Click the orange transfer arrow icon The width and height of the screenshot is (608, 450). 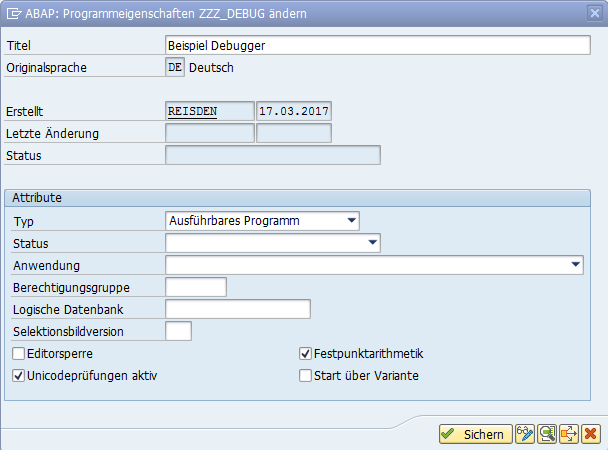pos(569,434)
